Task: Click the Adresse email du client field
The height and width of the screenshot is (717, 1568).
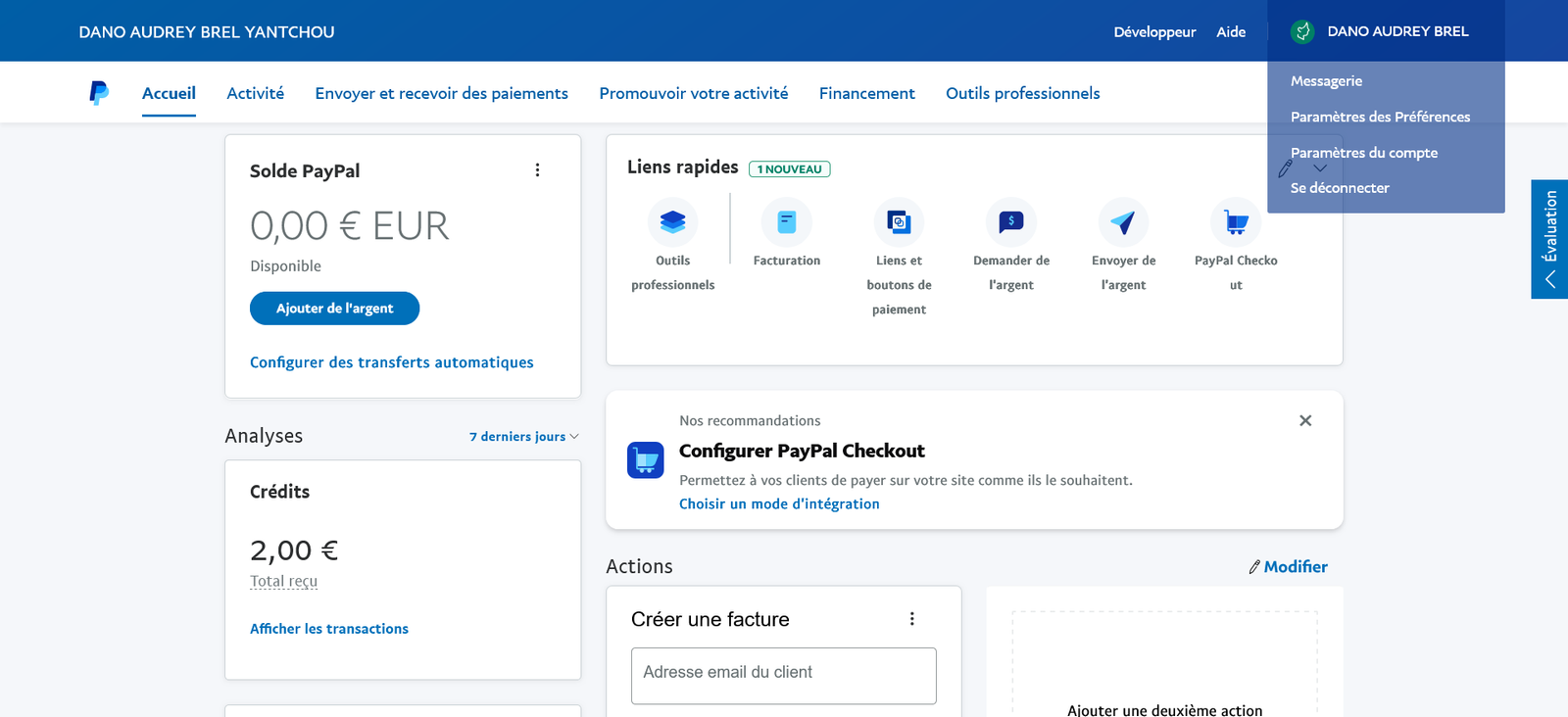Action: pos(784,676)
